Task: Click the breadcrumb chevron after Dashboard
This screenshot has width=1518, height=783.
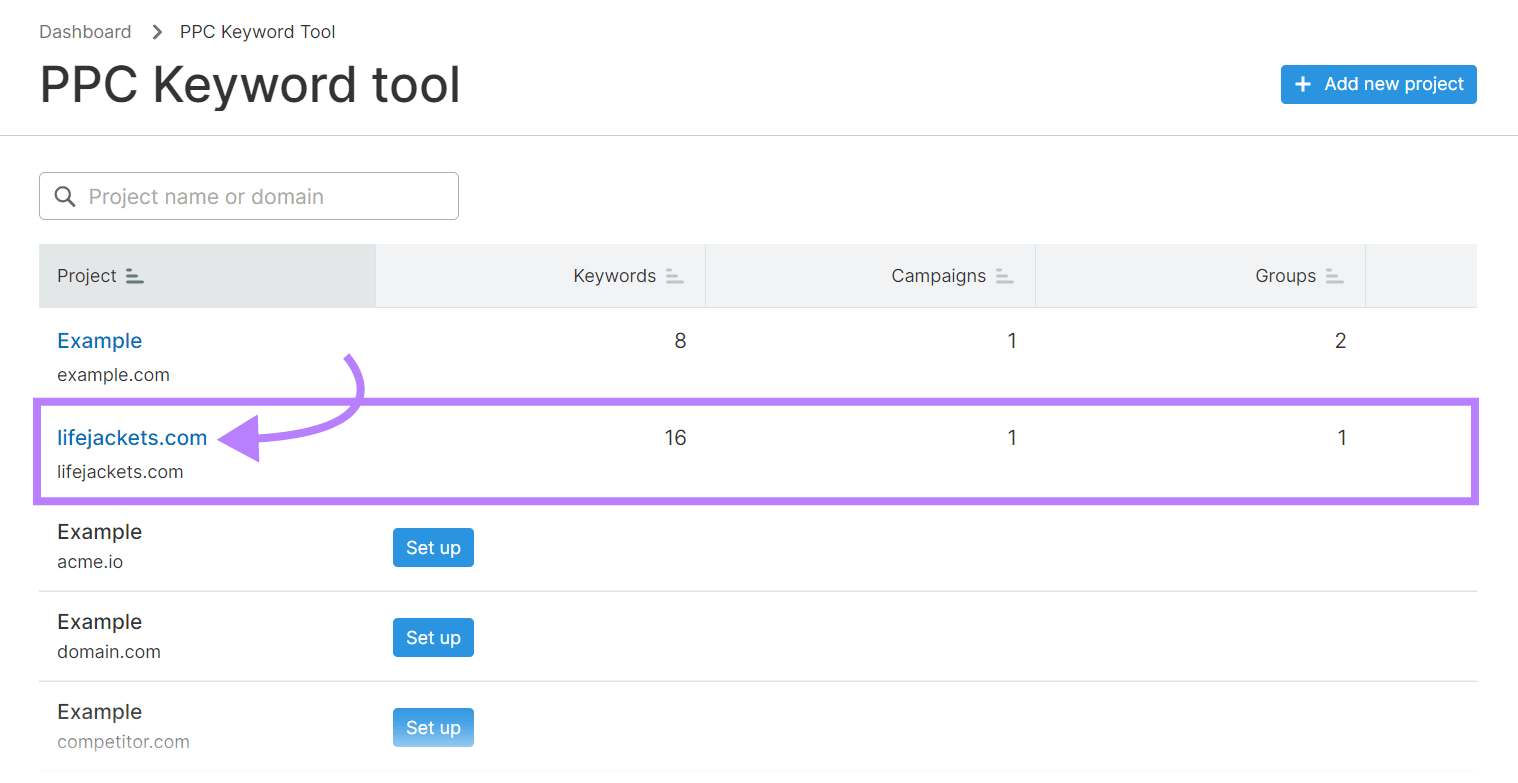Action: [156, 31]
